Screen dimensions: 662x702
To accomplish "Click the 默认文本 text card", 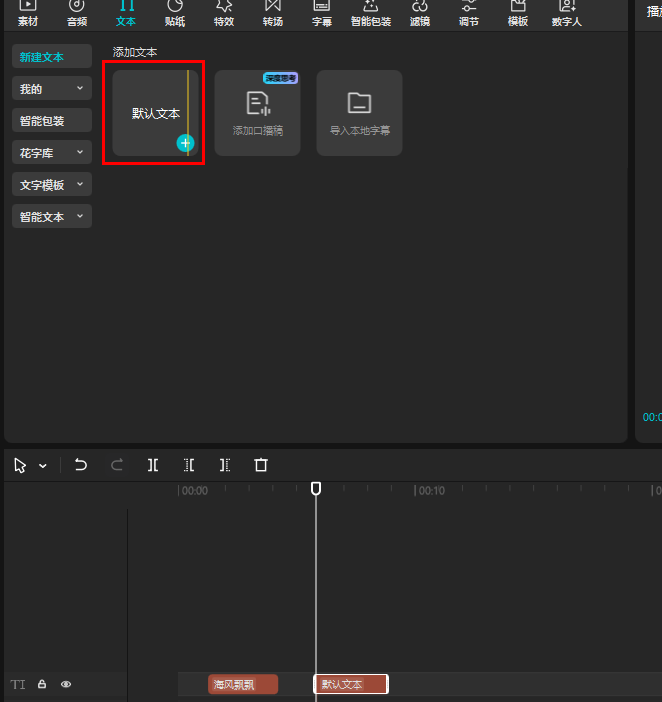I will (x=155, y=113).
